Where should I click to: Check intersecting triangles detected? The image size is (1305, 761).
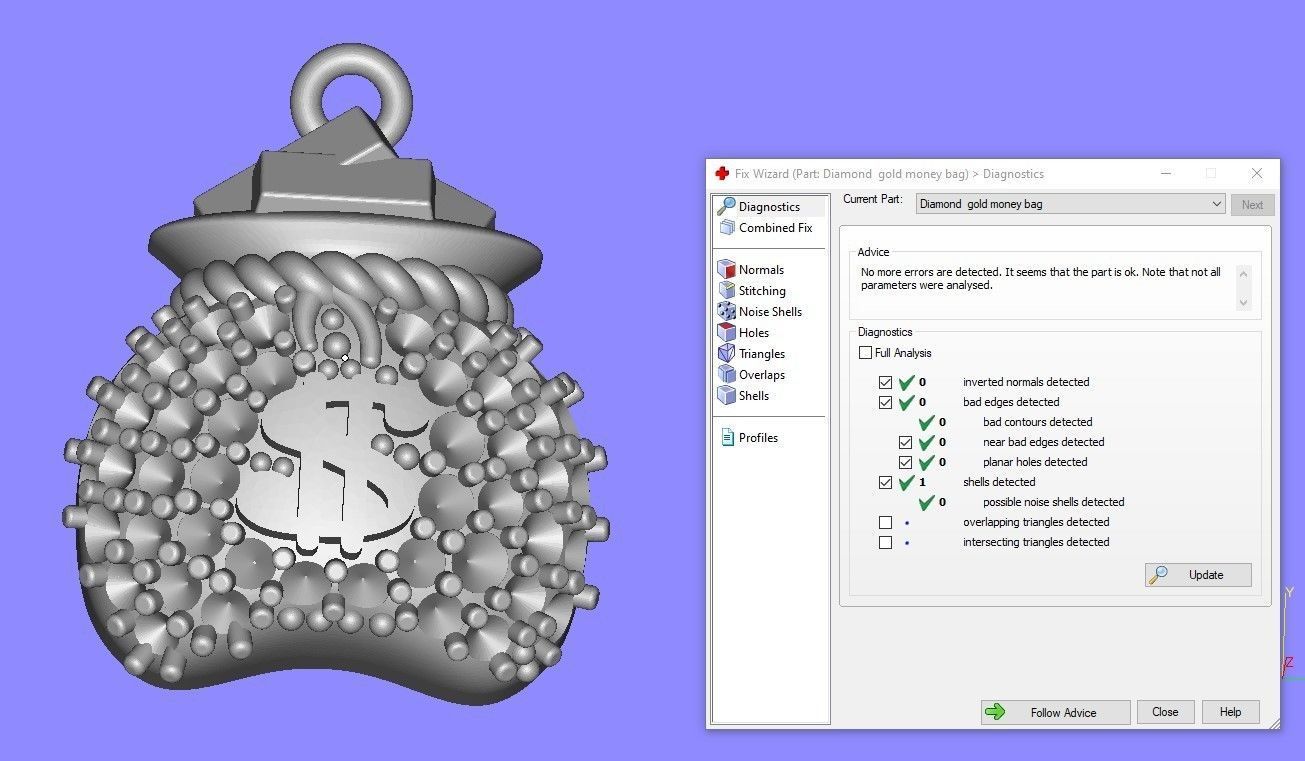(885, 541)
